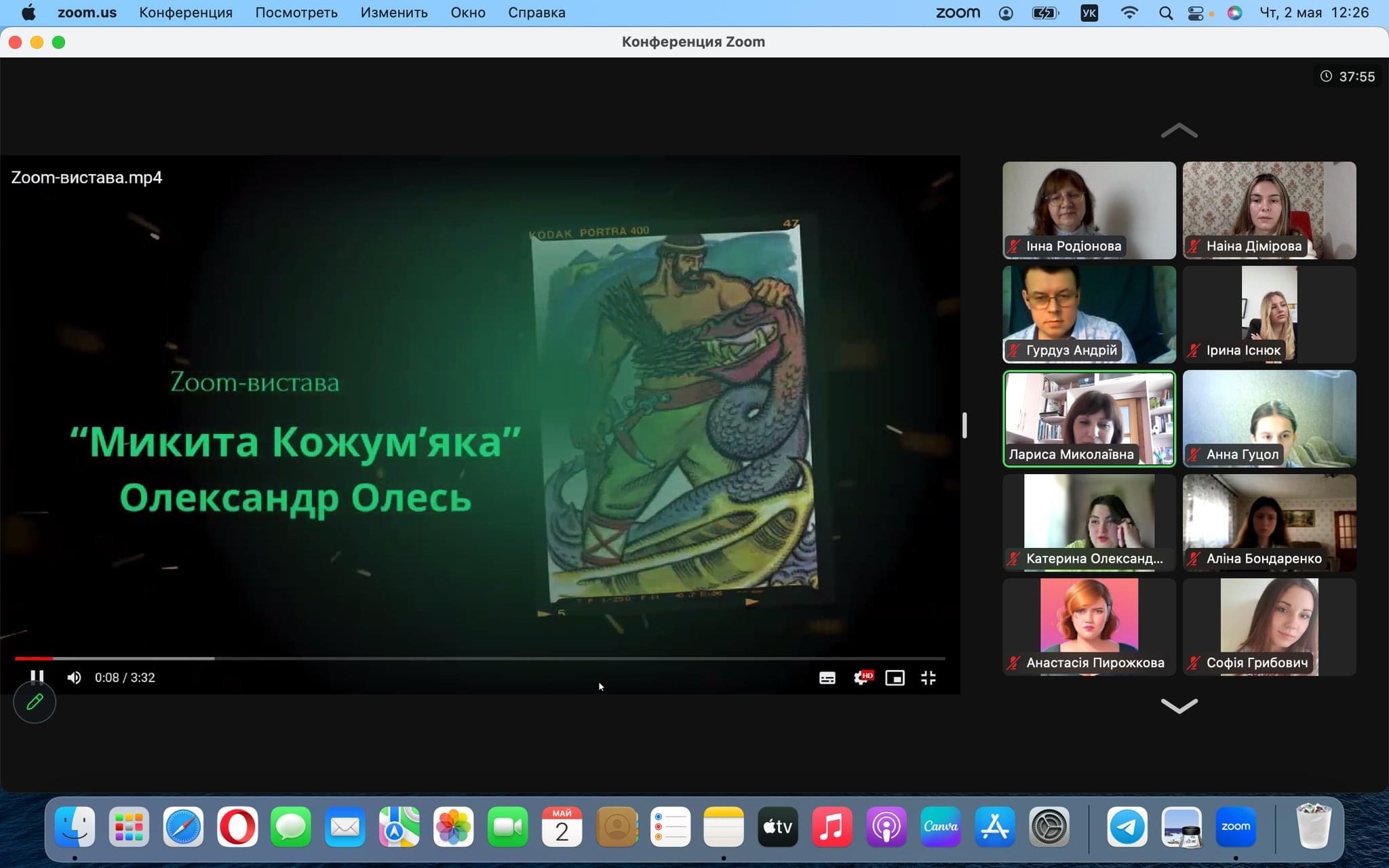Open the Окно menu

pos(468,13)
